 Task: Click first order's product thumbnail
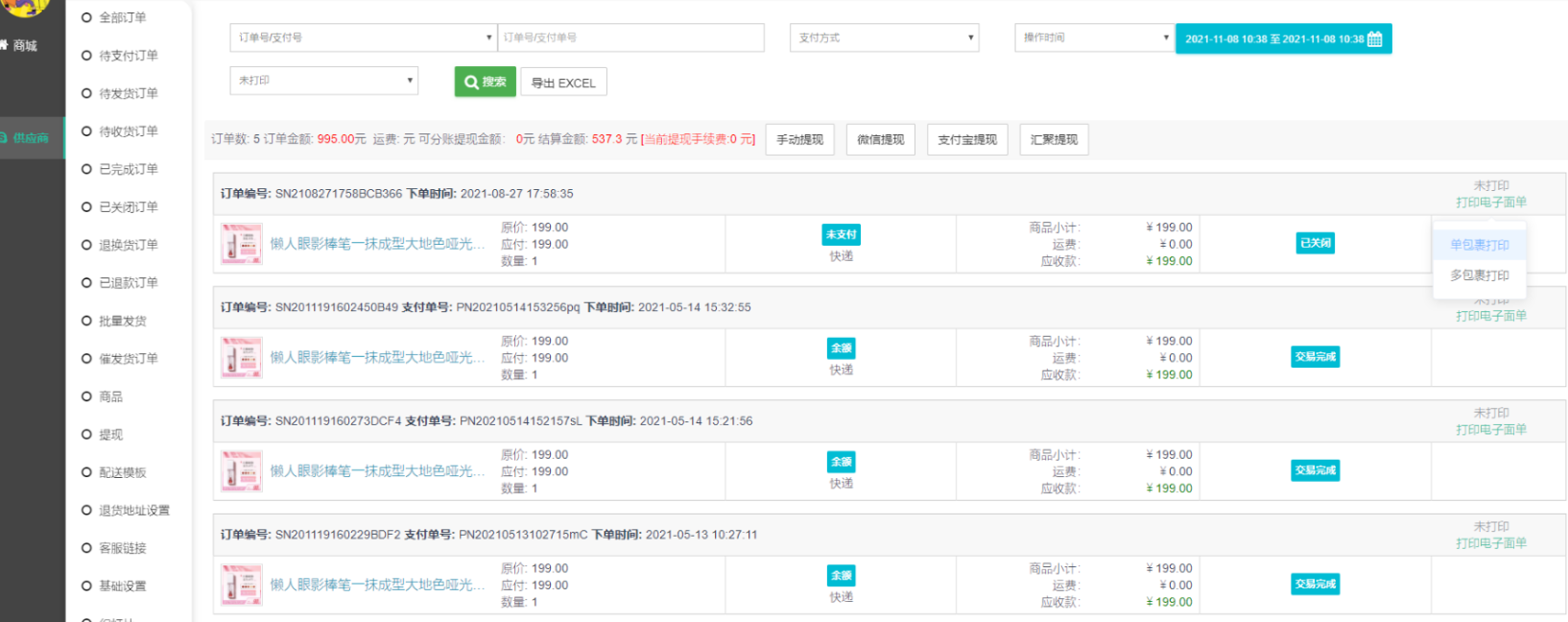pos(241,244)
